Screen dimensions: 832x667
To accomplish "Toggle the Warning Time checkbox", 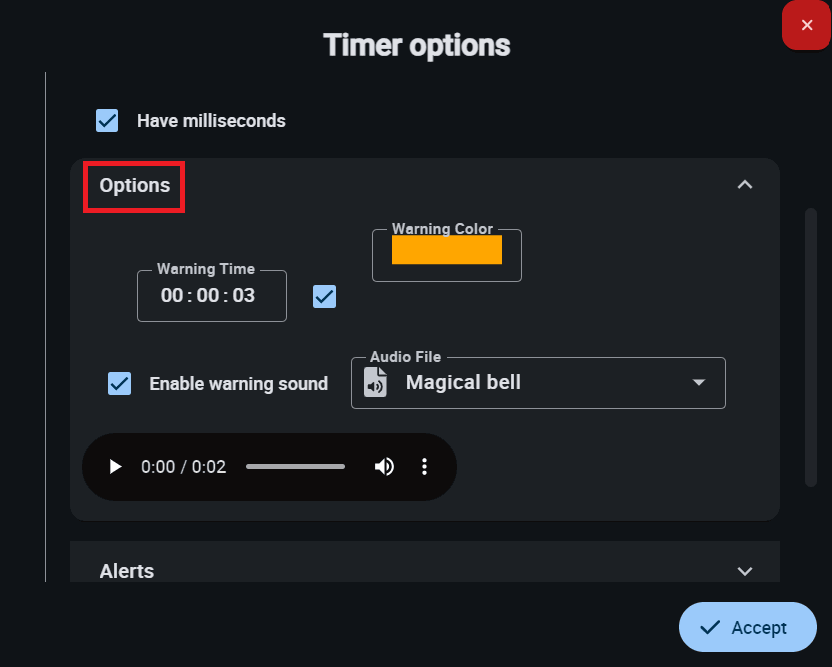I will (x=324, y=296).
